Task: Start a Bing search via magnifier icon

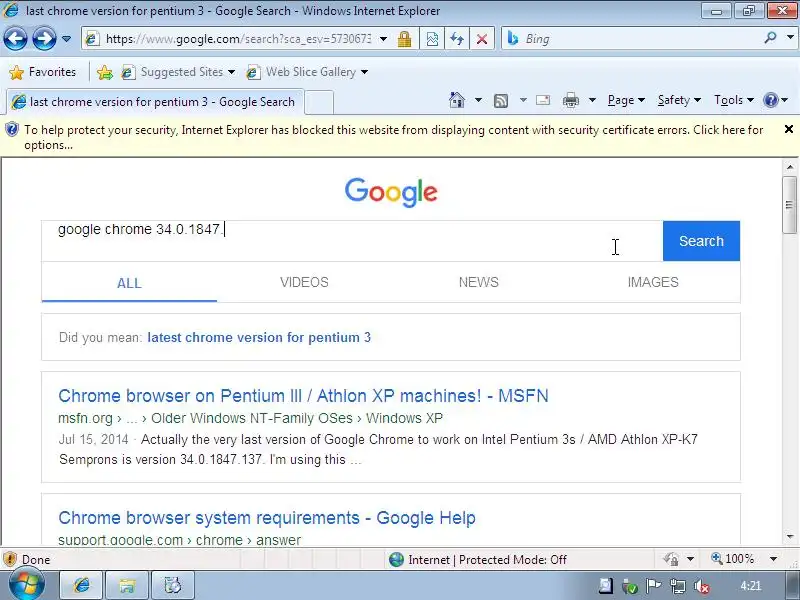Action: pyautogui.click(x=770, y=38)
